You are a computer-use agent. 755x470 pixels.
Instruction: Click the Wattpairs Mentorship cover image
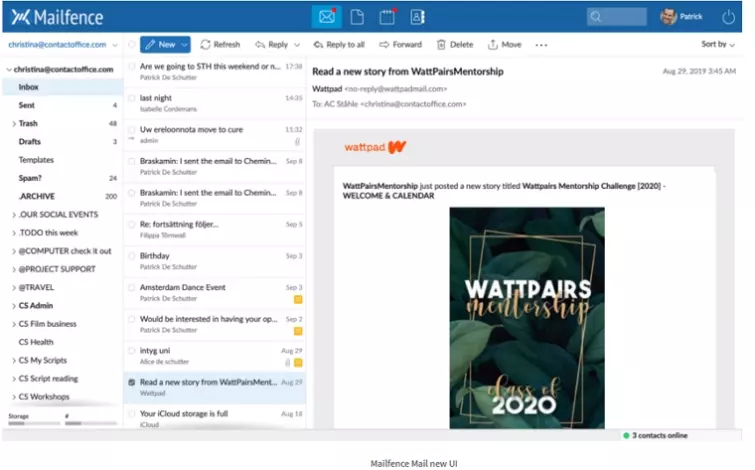tap(527, 318)
